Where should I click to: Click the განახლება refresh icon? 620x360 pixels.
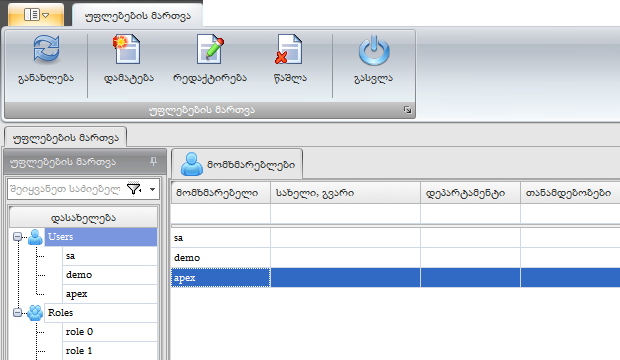coord(46,49)
